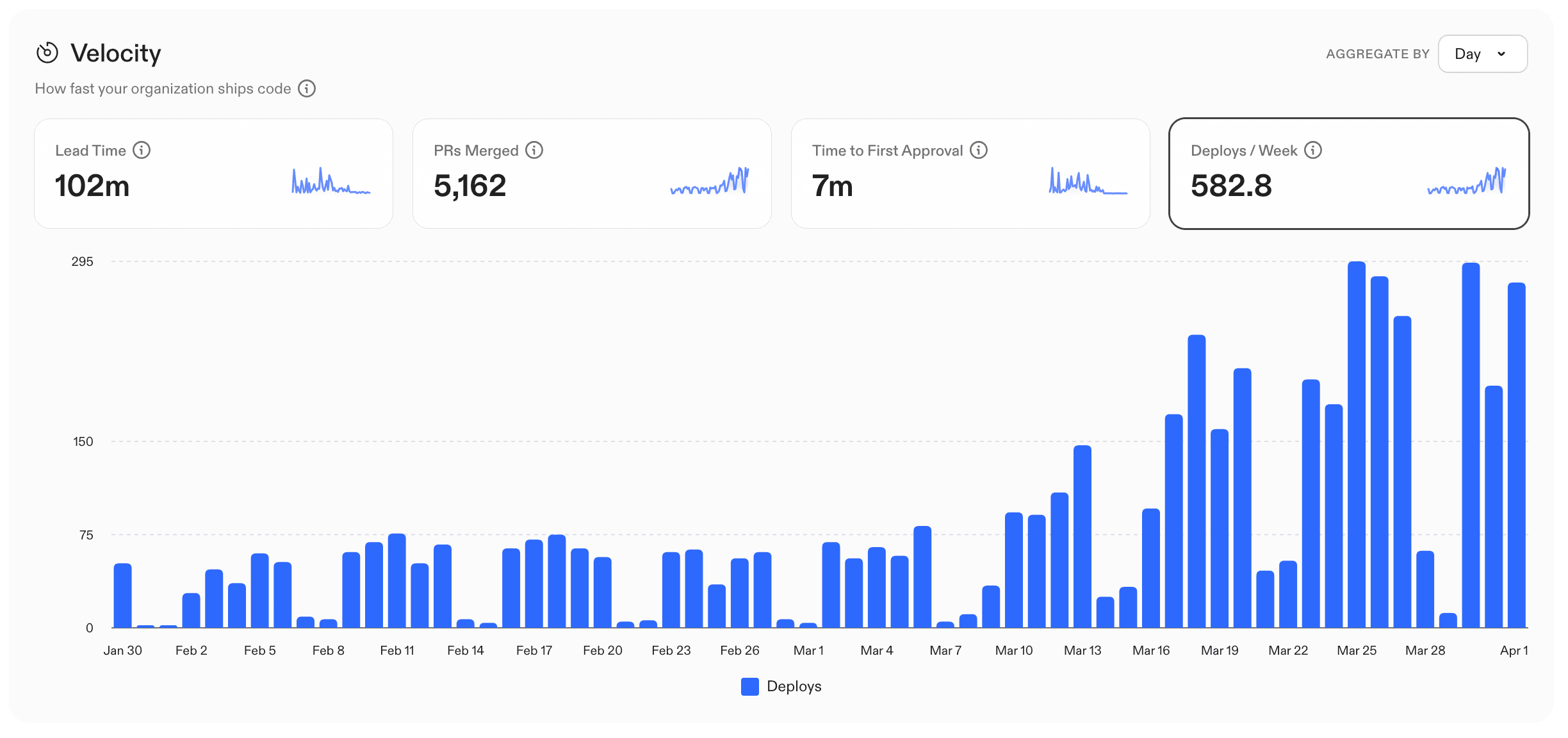
Task: Click the Lead Time sparkline chart
Action: pos(330,184)
